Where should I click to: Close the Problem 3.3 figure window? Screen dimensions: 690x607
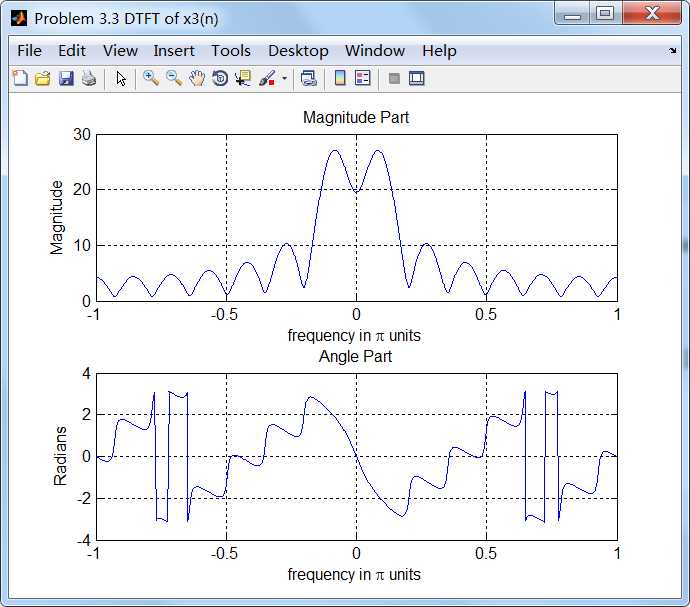click(652, 13)
